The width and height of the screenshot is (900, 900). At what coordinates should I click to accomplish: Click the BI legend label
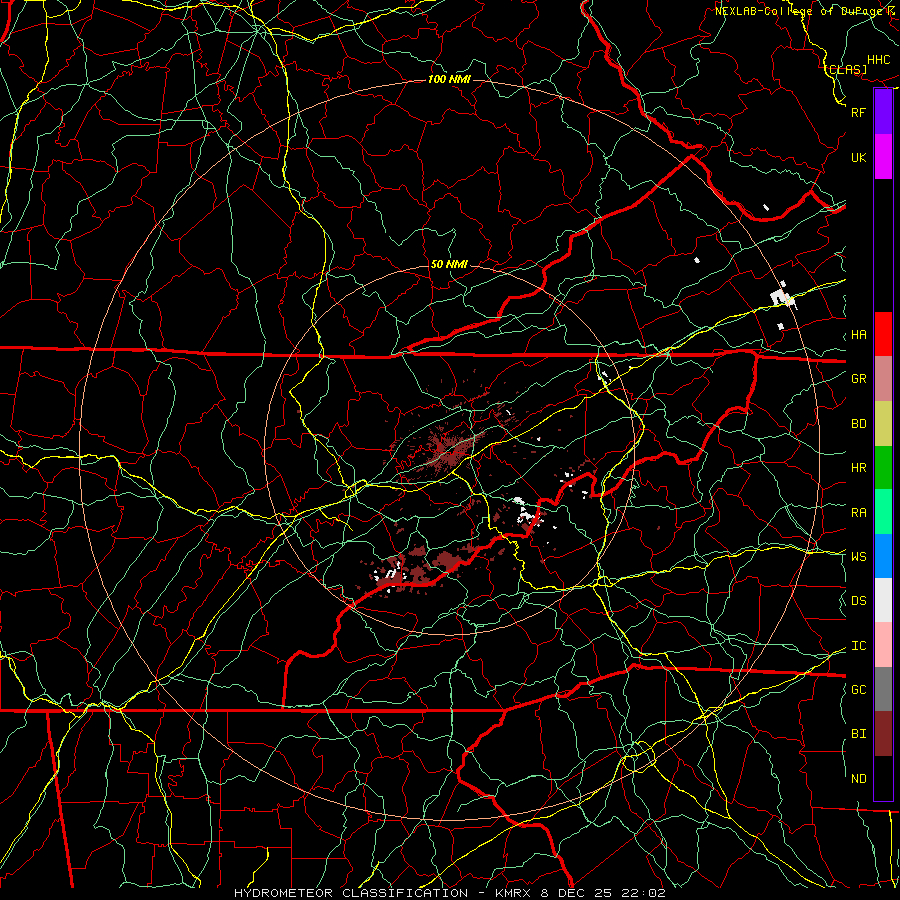click(858, 734)
